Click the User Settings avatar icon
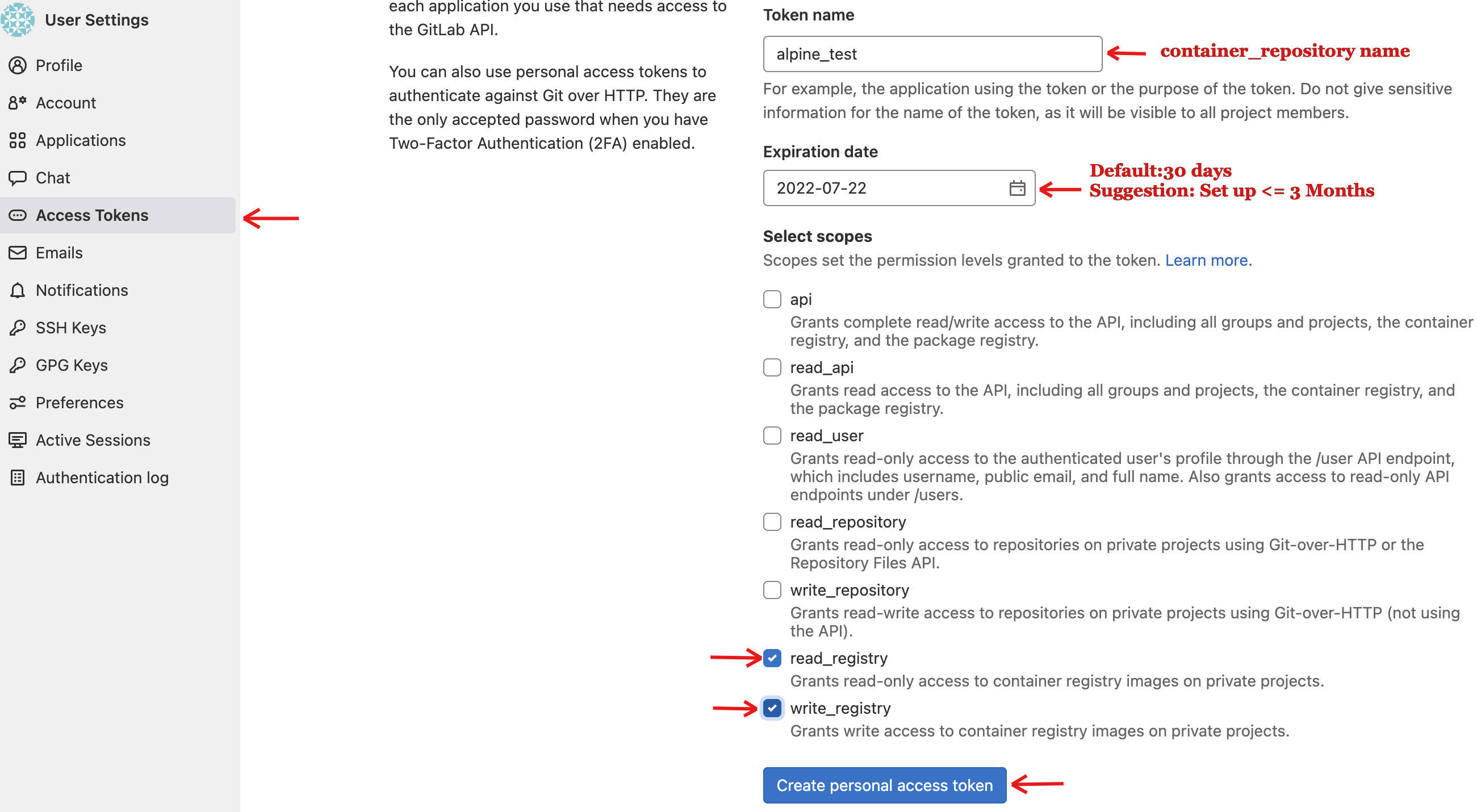The image size is (1477, 812). coord(17,19)
